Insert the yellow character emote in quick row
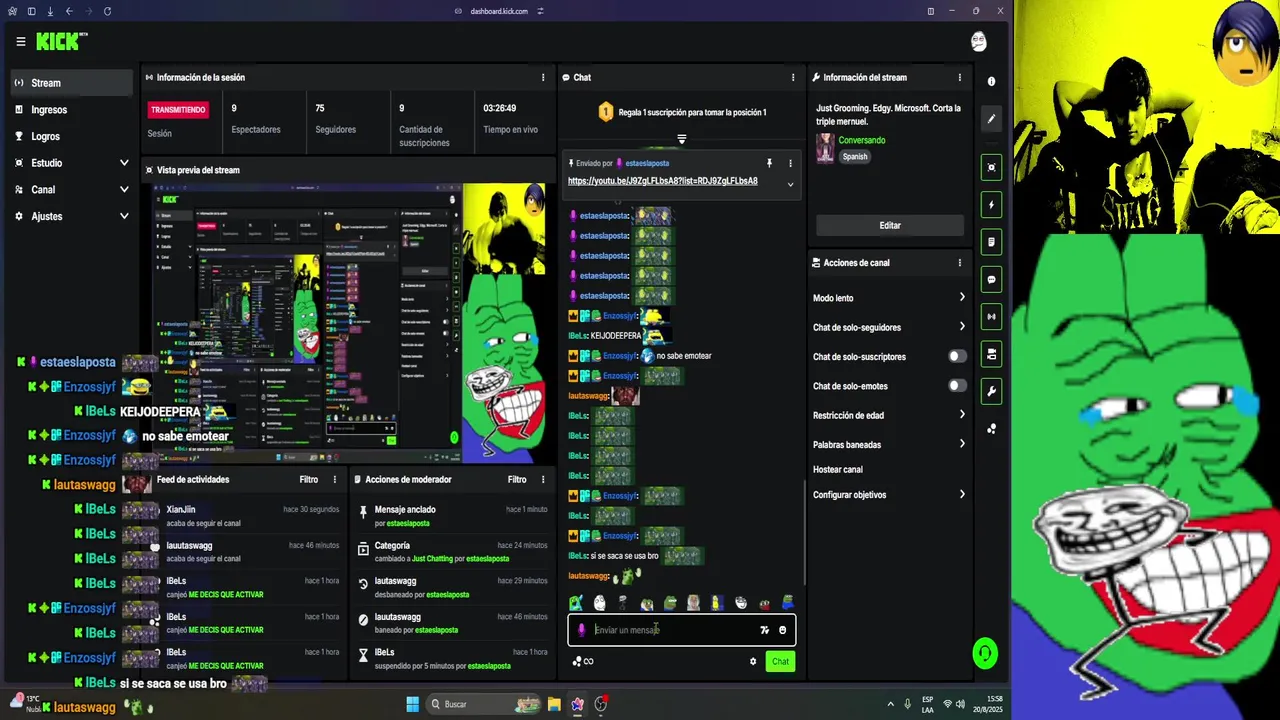Screen dimensions: 1280x720 pyautogui.click(x=716, y=603)
